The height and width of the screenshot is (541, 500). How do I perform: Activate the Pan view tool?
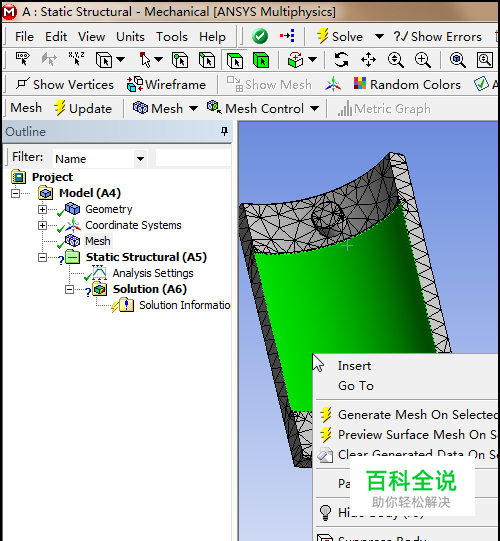click(x=369, y=60)
